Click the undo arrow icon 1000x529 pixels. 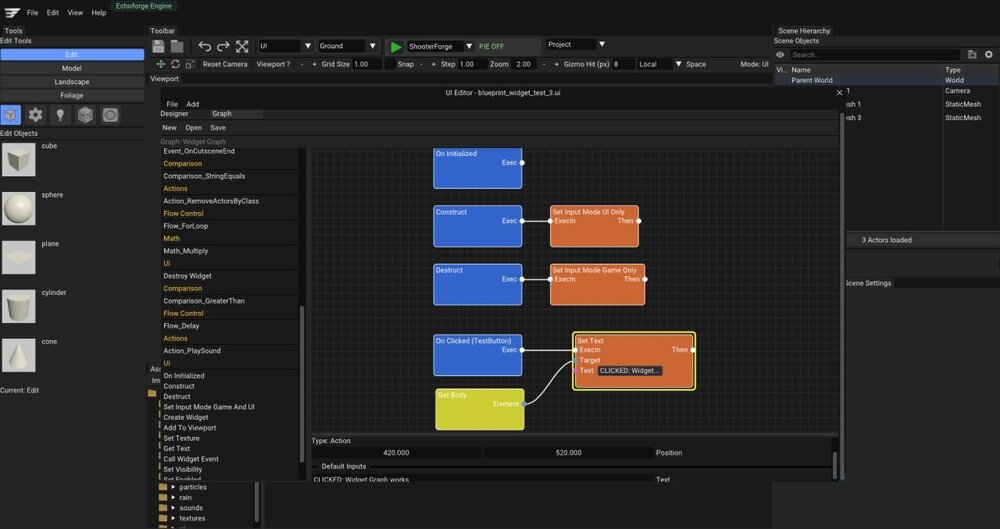point(204,46)
